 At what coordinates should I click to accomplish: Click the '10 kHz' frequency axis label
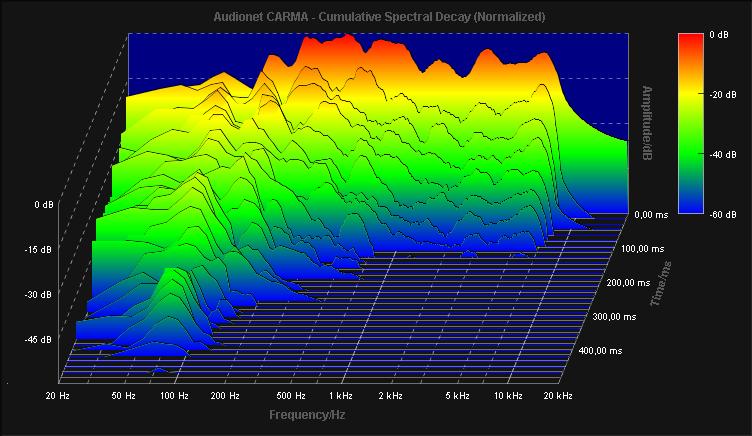click(x=508, y=396)
